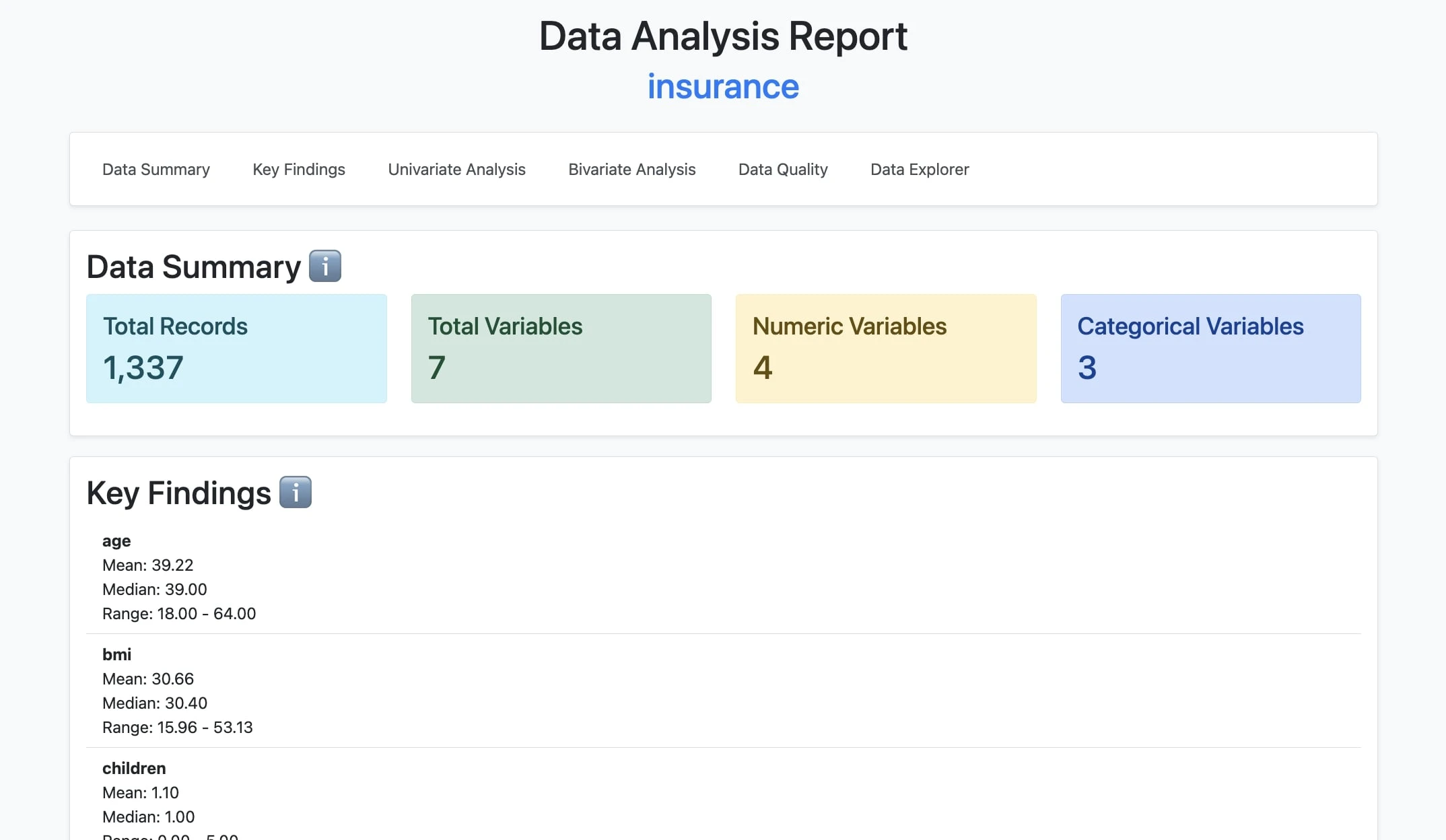Click the Key Findings section heading

point(178,493)
